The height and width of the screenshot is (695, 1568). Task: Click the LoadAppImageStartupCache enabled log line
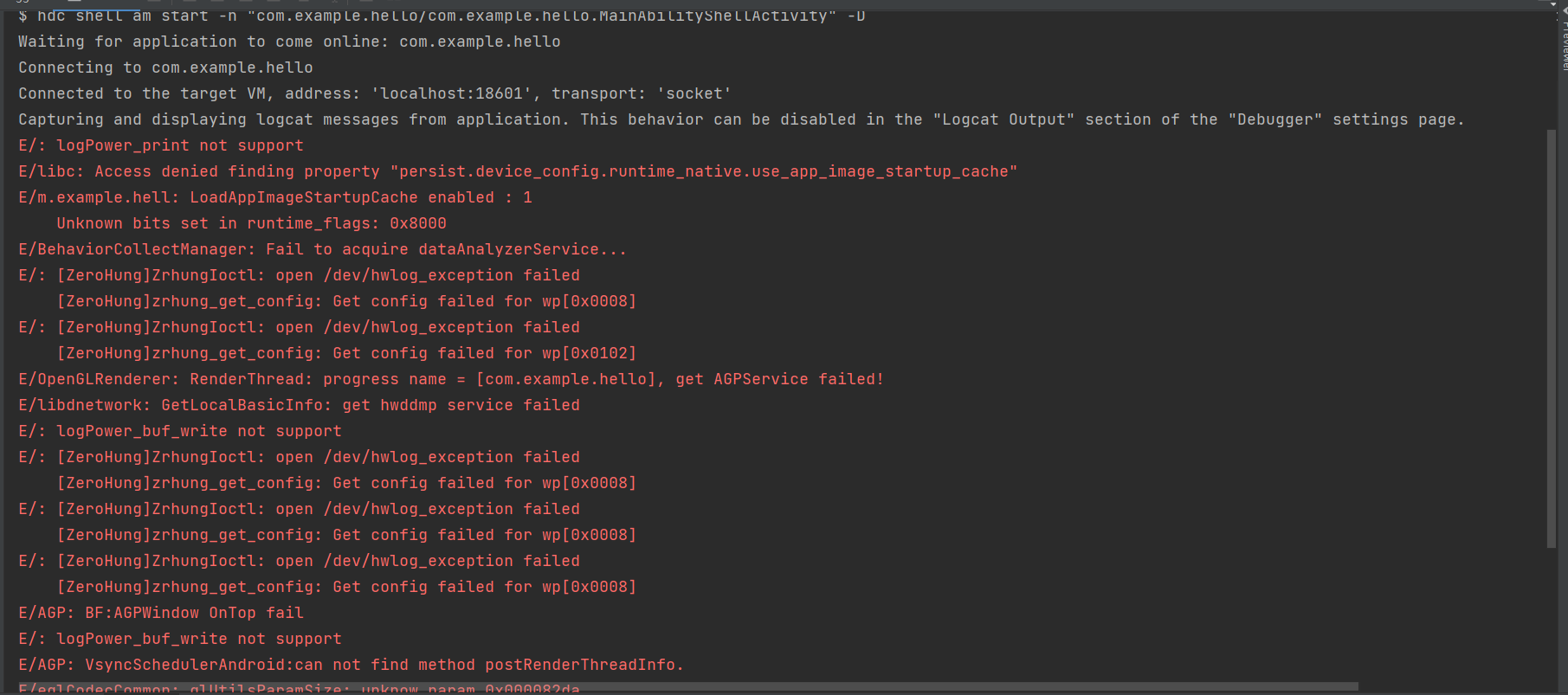(275, 197)
